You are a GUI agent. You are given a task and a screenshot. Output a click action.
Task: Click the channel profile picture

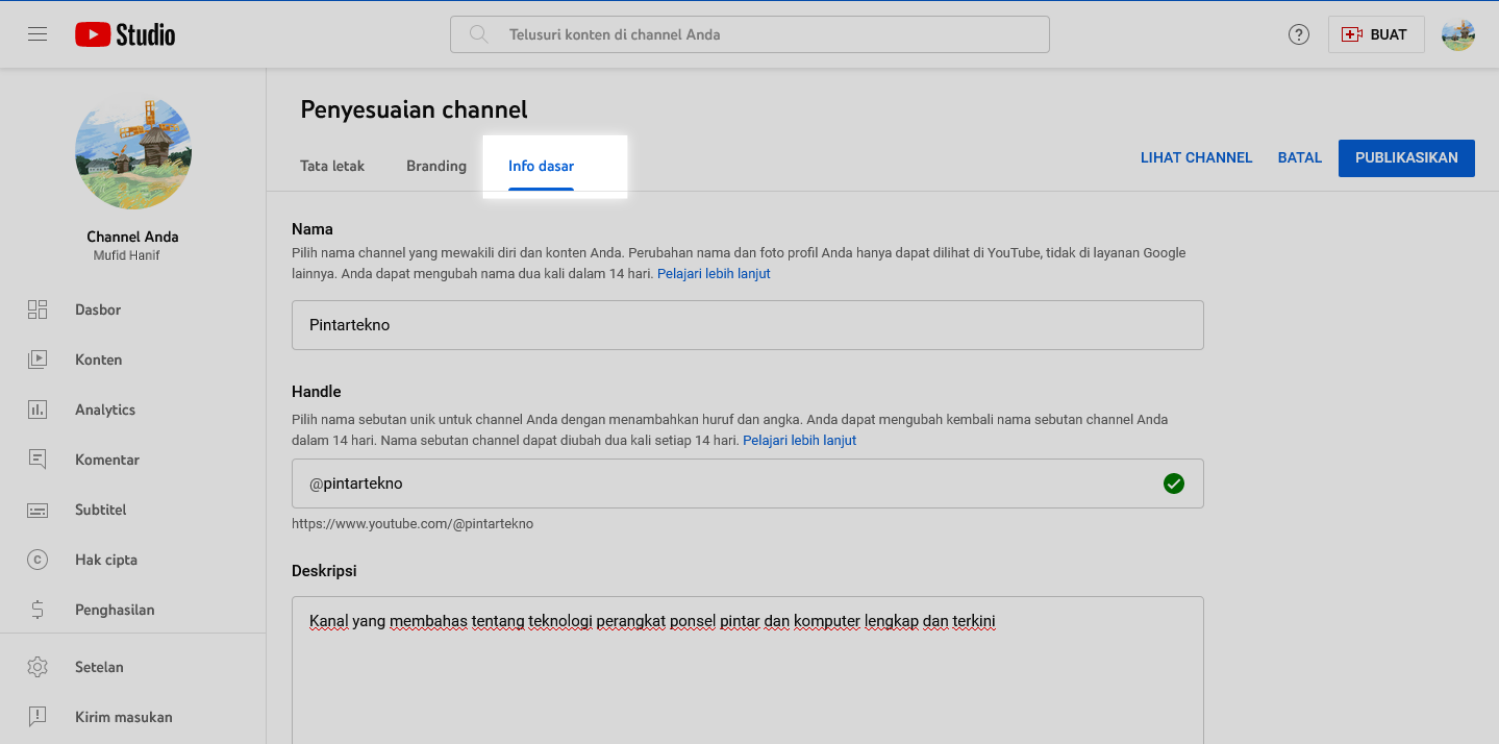pos(132,152)
